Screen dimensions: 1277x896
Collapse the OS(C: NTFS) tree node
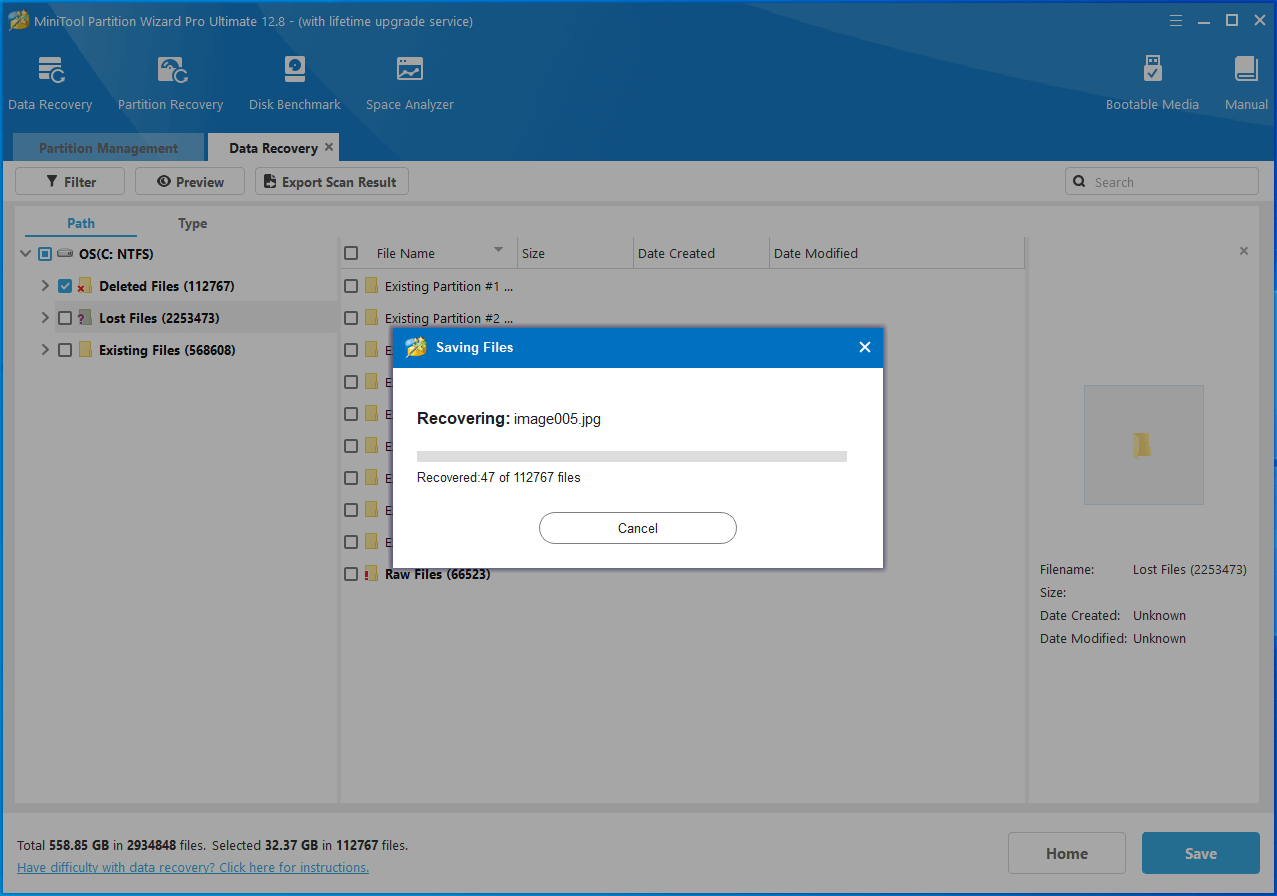click(25, 254)
